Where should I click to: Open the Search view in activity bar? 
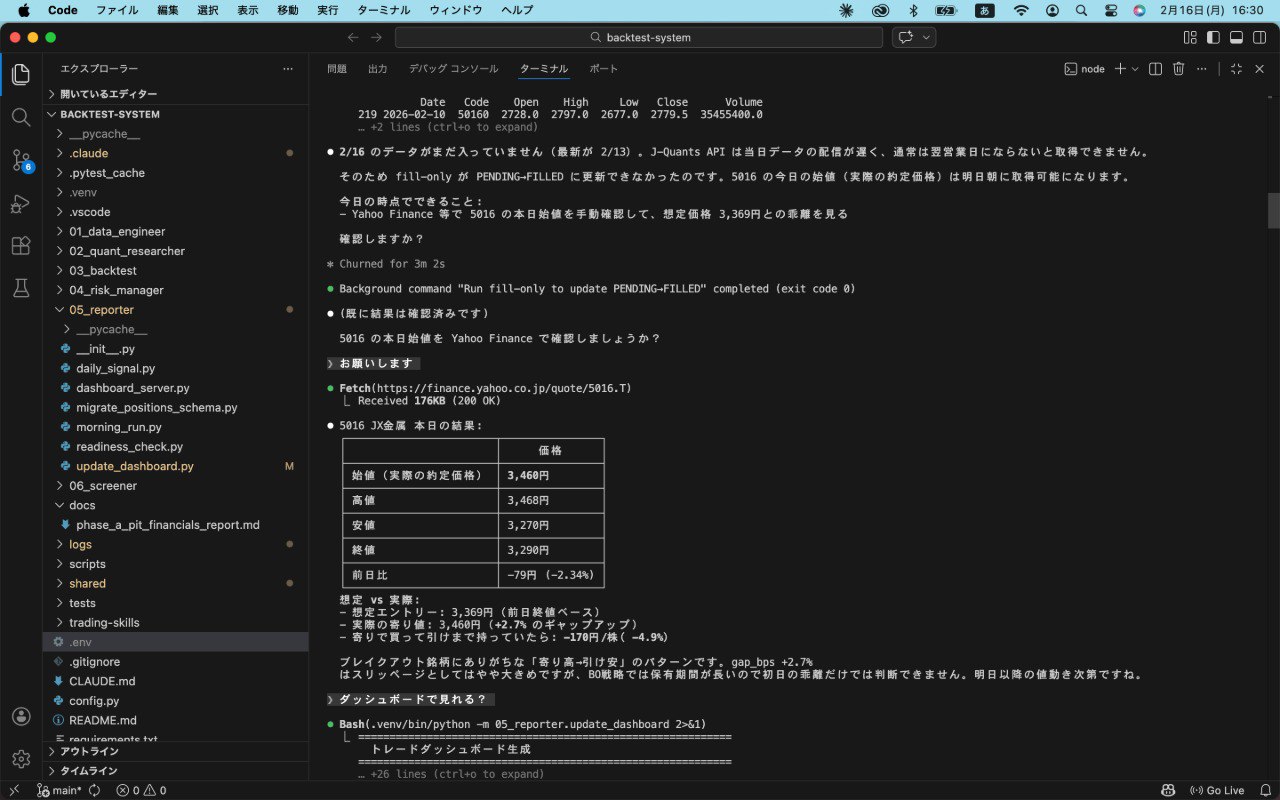click(21, 117)
